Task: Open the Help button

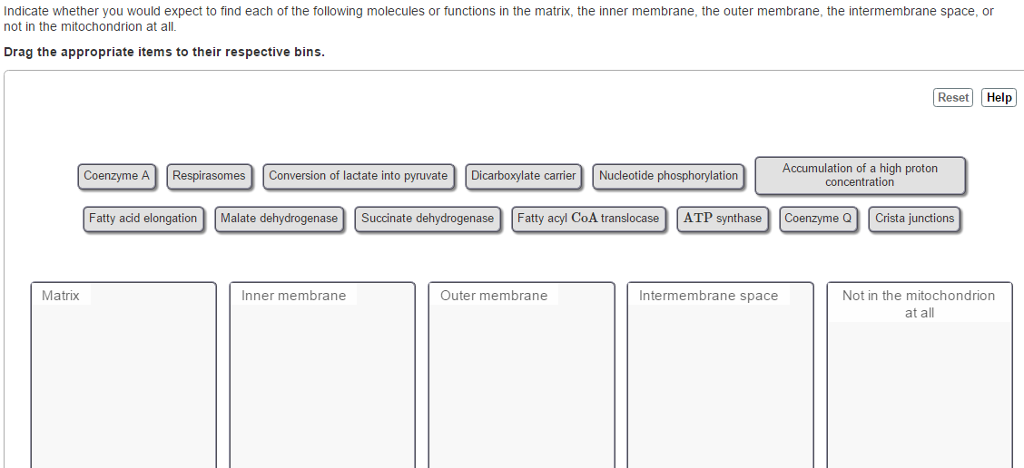Action: click(x=999, y=98)
